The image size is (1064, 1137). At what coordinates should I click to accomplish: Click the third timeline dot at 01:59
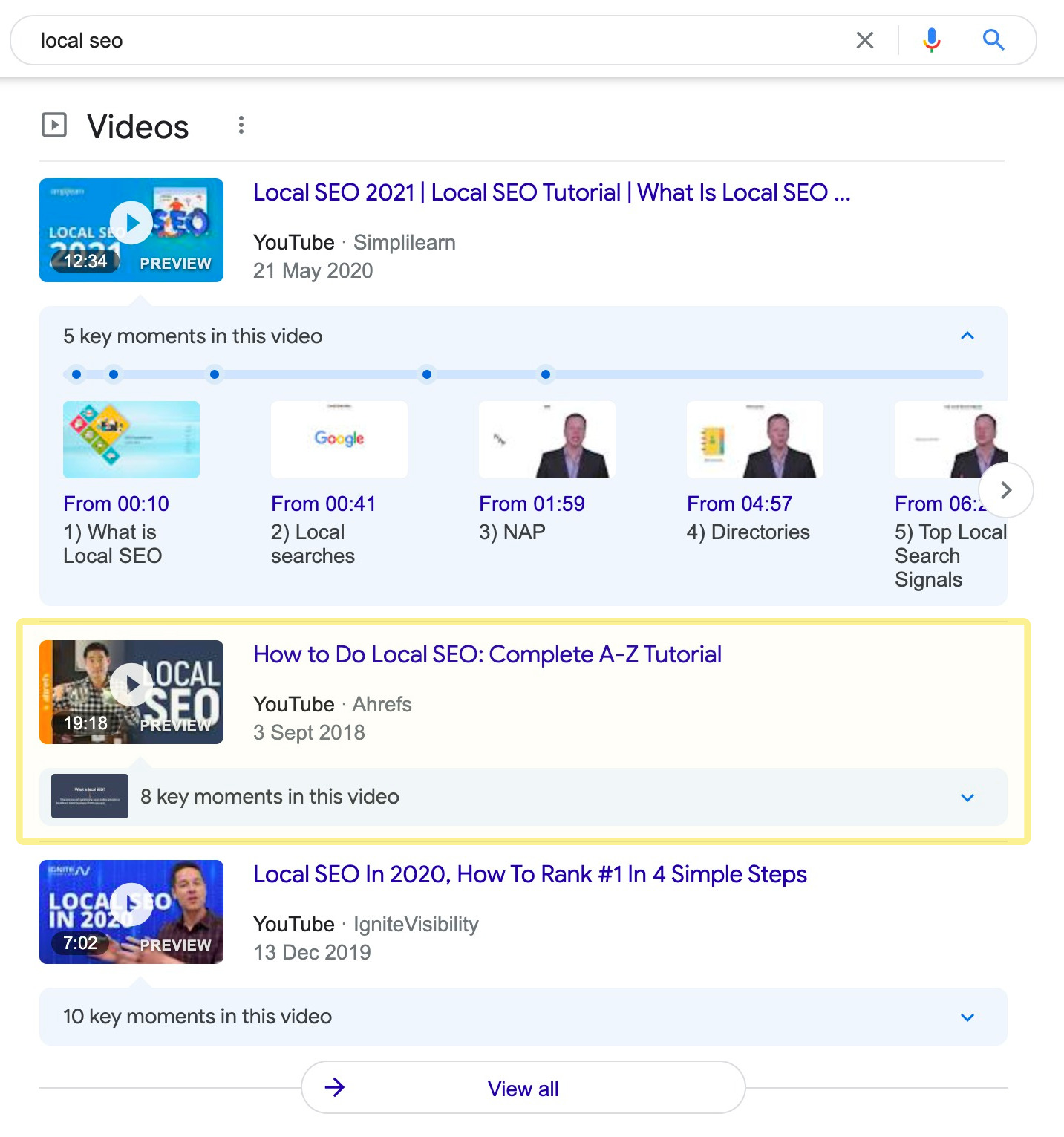coord(215,374)
